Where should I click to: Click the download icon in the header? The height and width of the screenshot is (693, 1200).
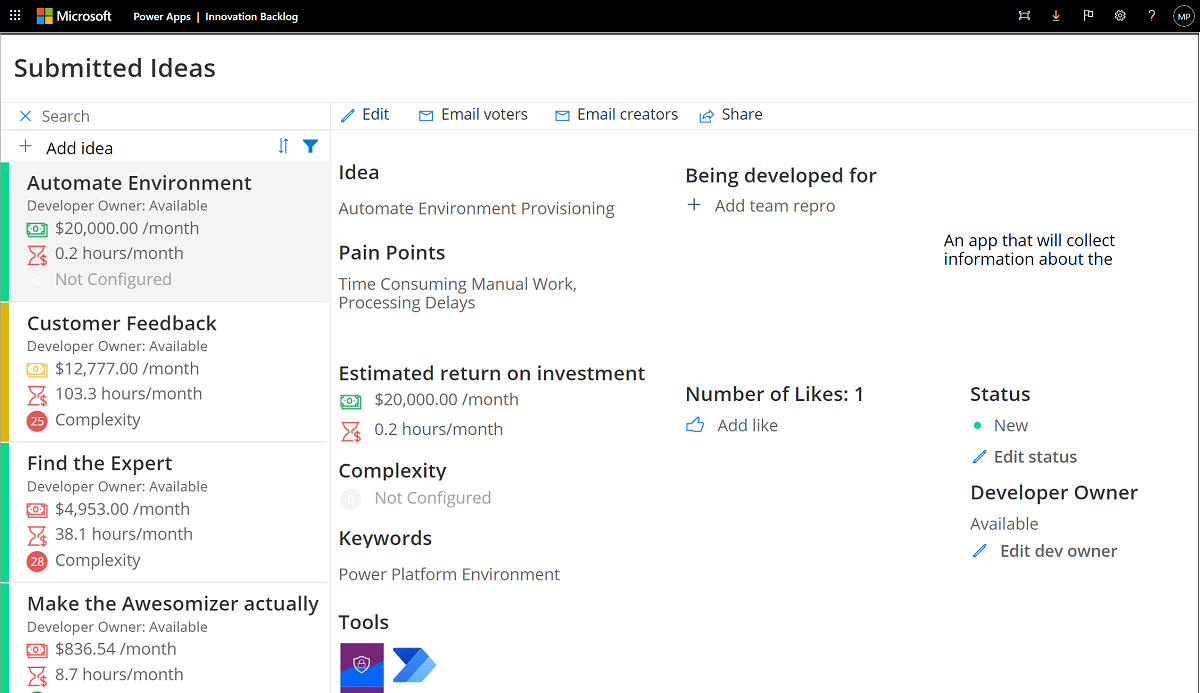coord(1056,15)
